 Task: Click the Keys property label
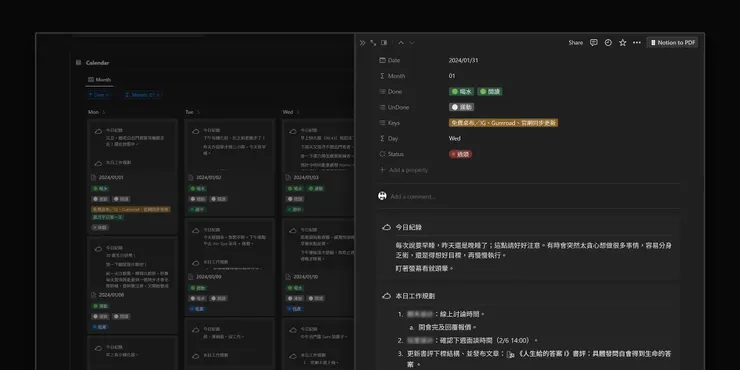click(x=394, y=123)
